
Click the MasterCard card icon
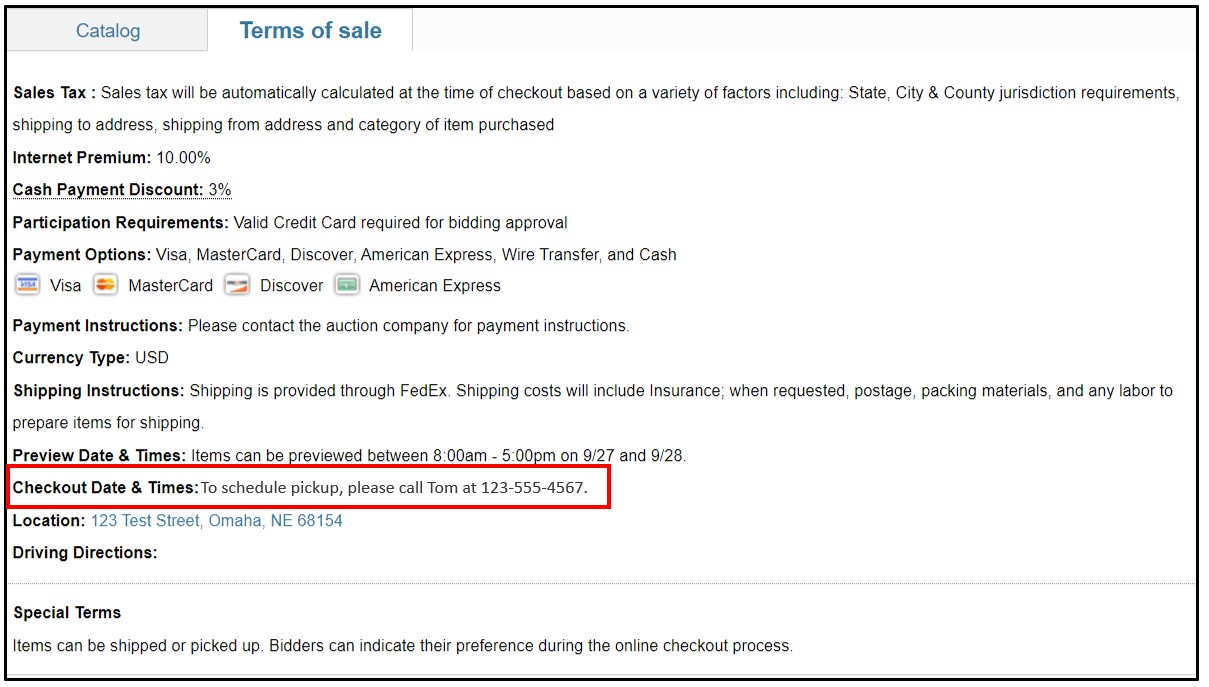pyautogui.click(x=105, y=285)
